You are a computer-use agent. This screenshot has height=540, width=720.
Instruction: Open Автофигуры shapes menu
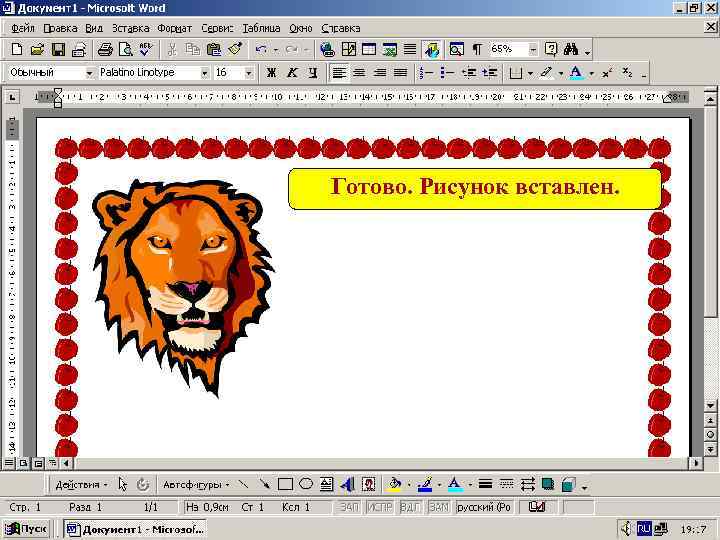196,484
